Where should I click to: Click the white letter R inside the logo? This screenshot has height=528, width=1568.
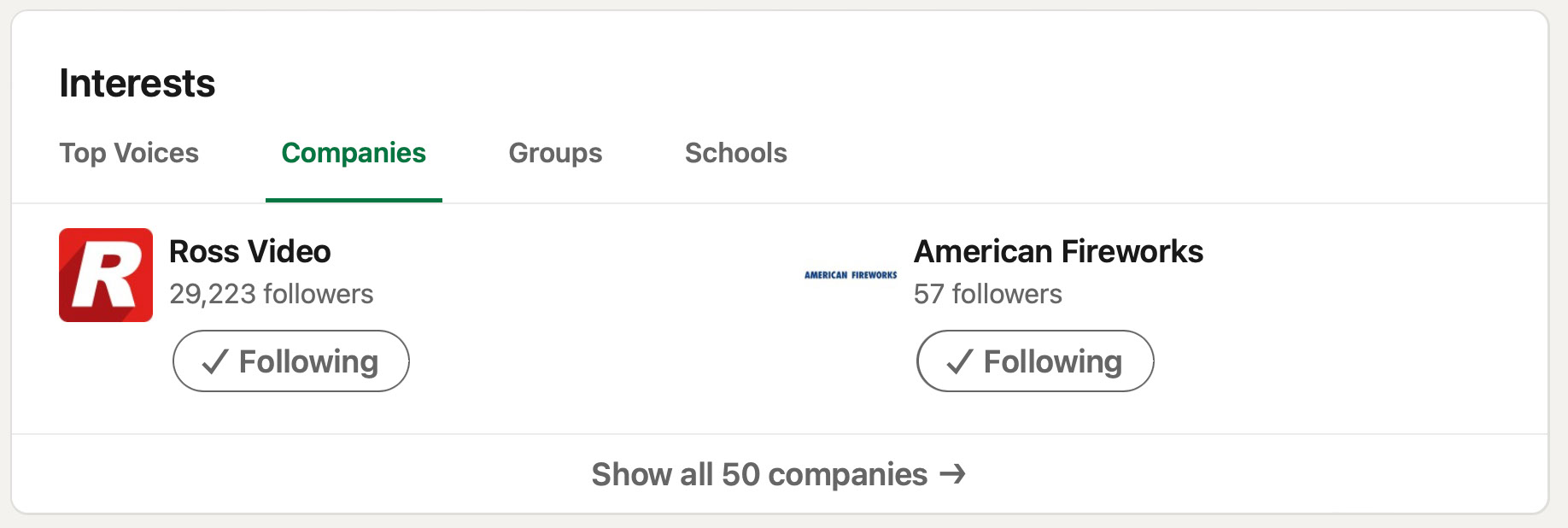(106, 275)
